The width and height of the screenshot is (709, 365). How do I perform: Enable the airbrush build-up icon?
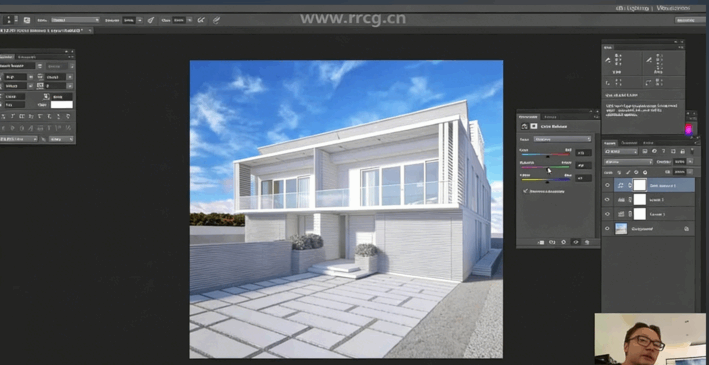(x=202, y=20)
